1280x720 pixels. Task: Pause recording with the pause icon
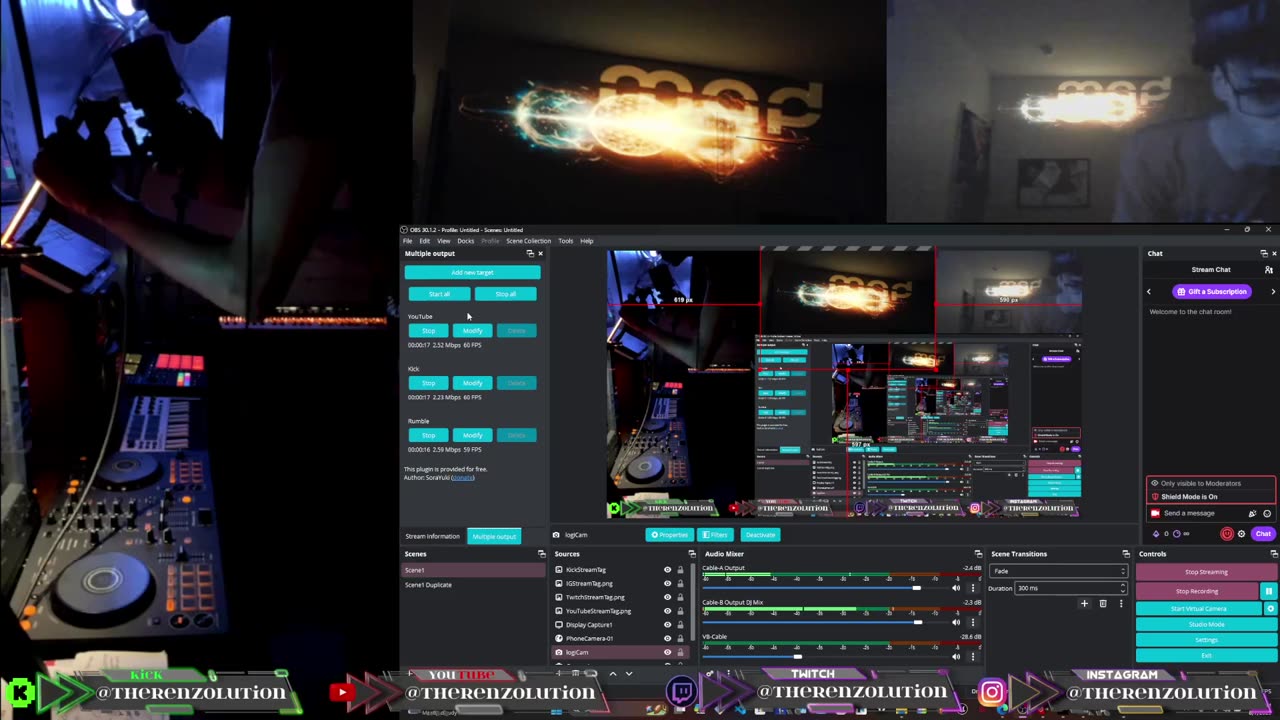point(1269,591)
